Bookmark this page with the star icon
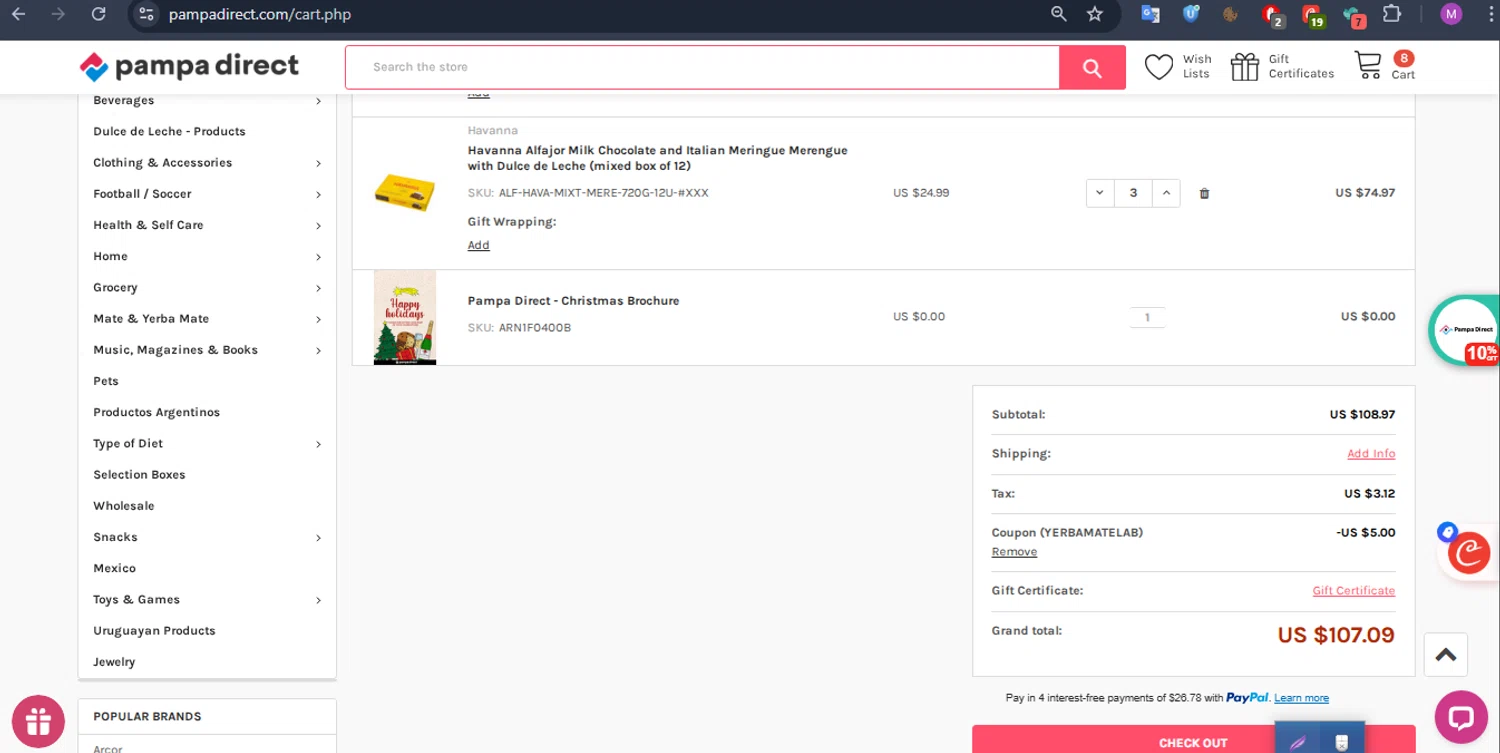The height and width of the screenshot is (753, 1500). (1095, 14)
